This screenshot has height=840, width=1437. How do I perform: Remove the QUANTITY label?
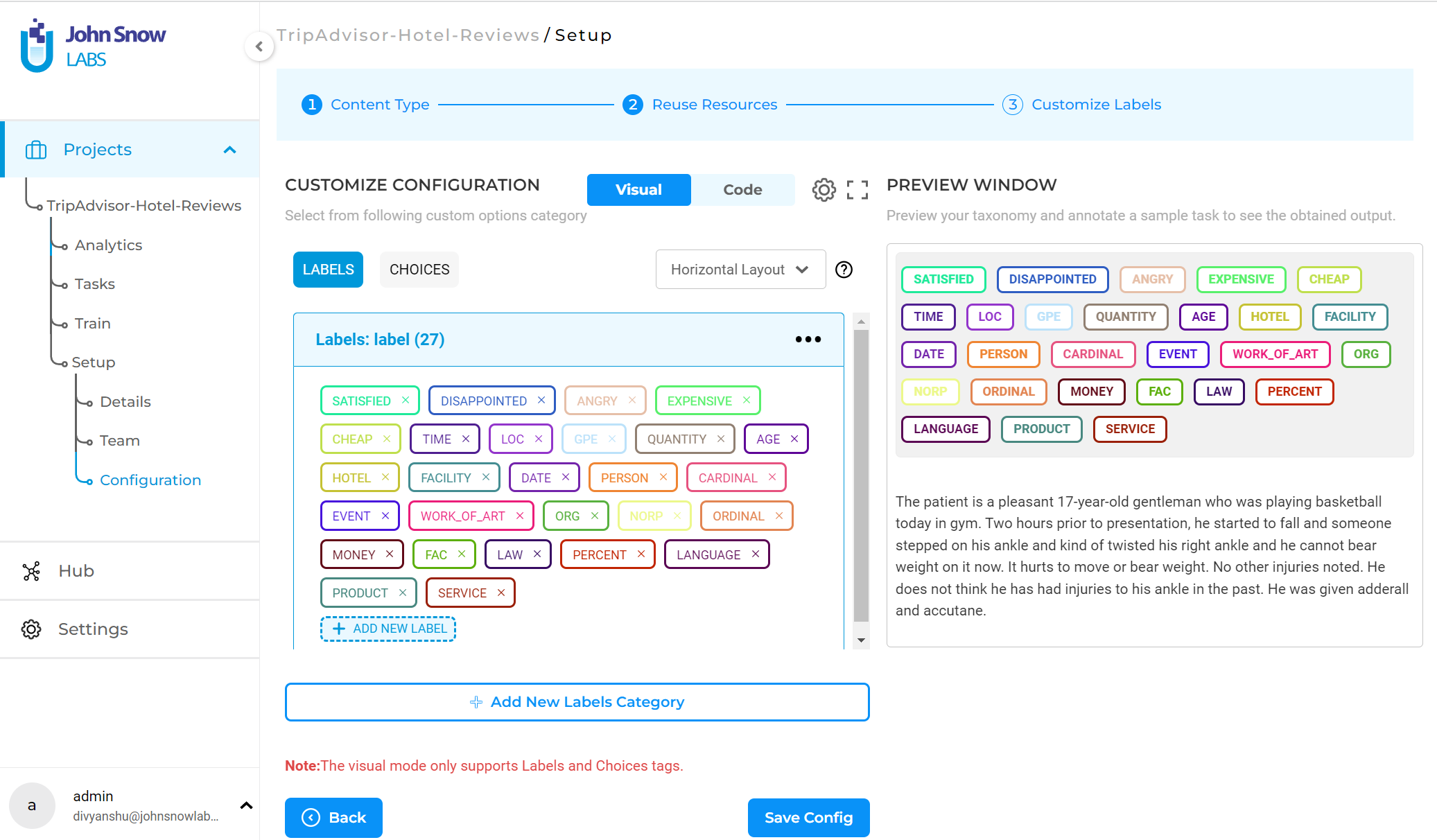coord(721,439)
